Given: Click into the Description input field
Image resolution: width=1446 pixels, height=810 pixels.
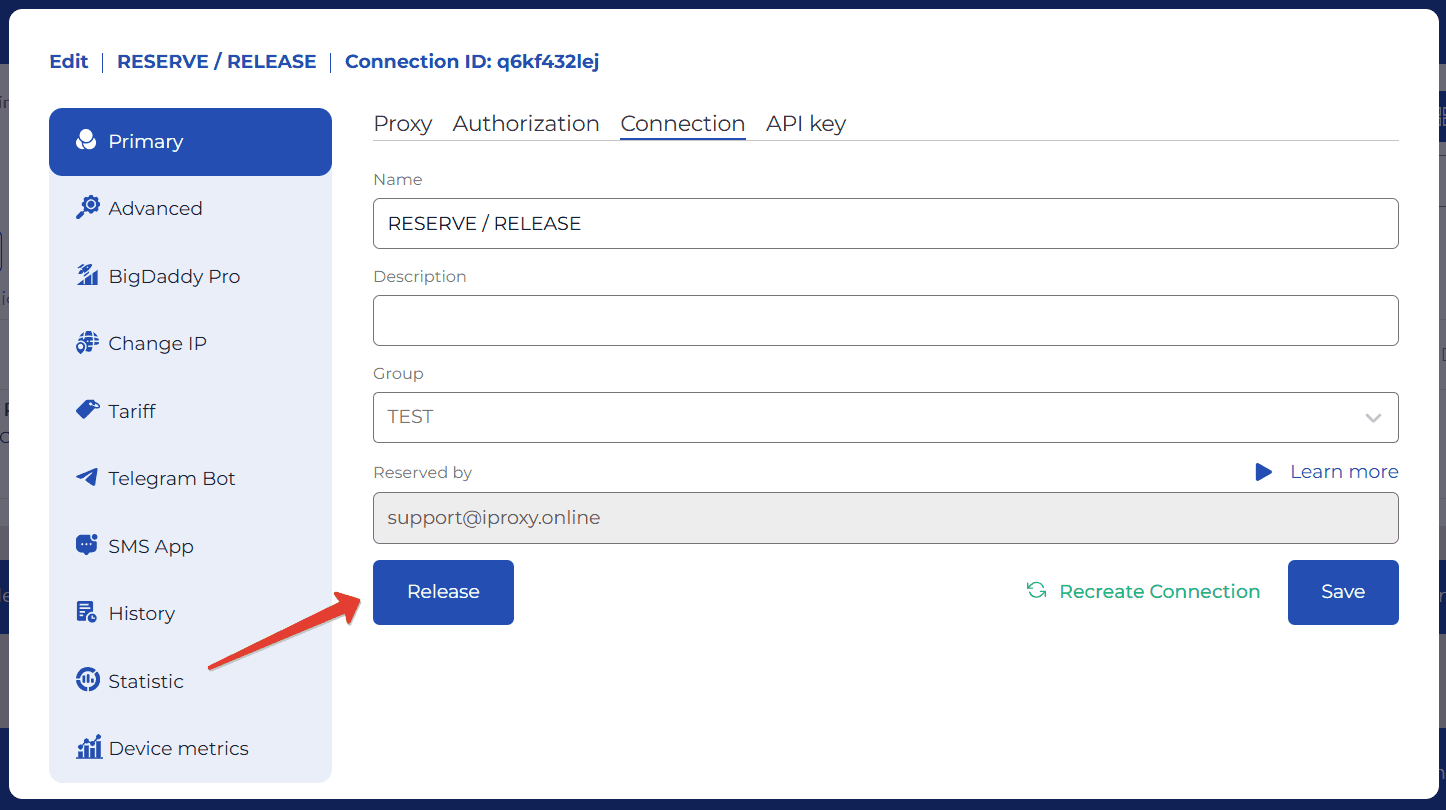Looking at the screenshot, I should click(x=885, y=320).
